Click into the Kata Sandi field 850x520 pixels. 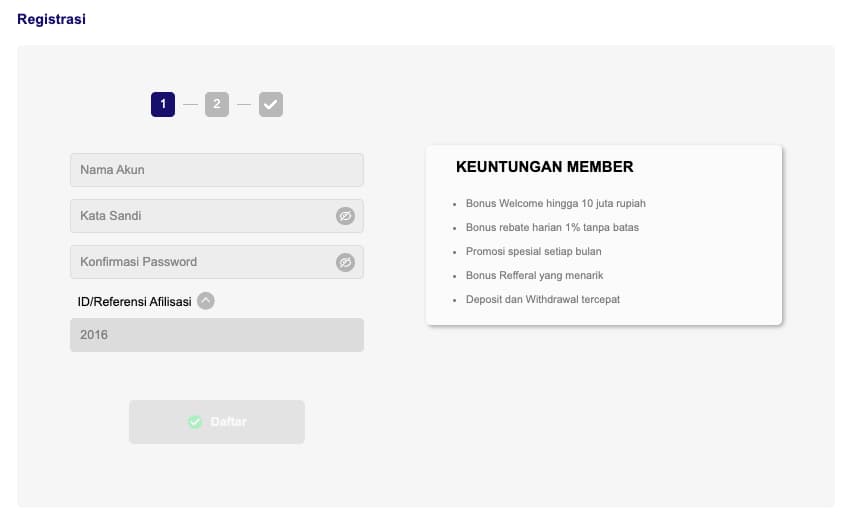200,216
